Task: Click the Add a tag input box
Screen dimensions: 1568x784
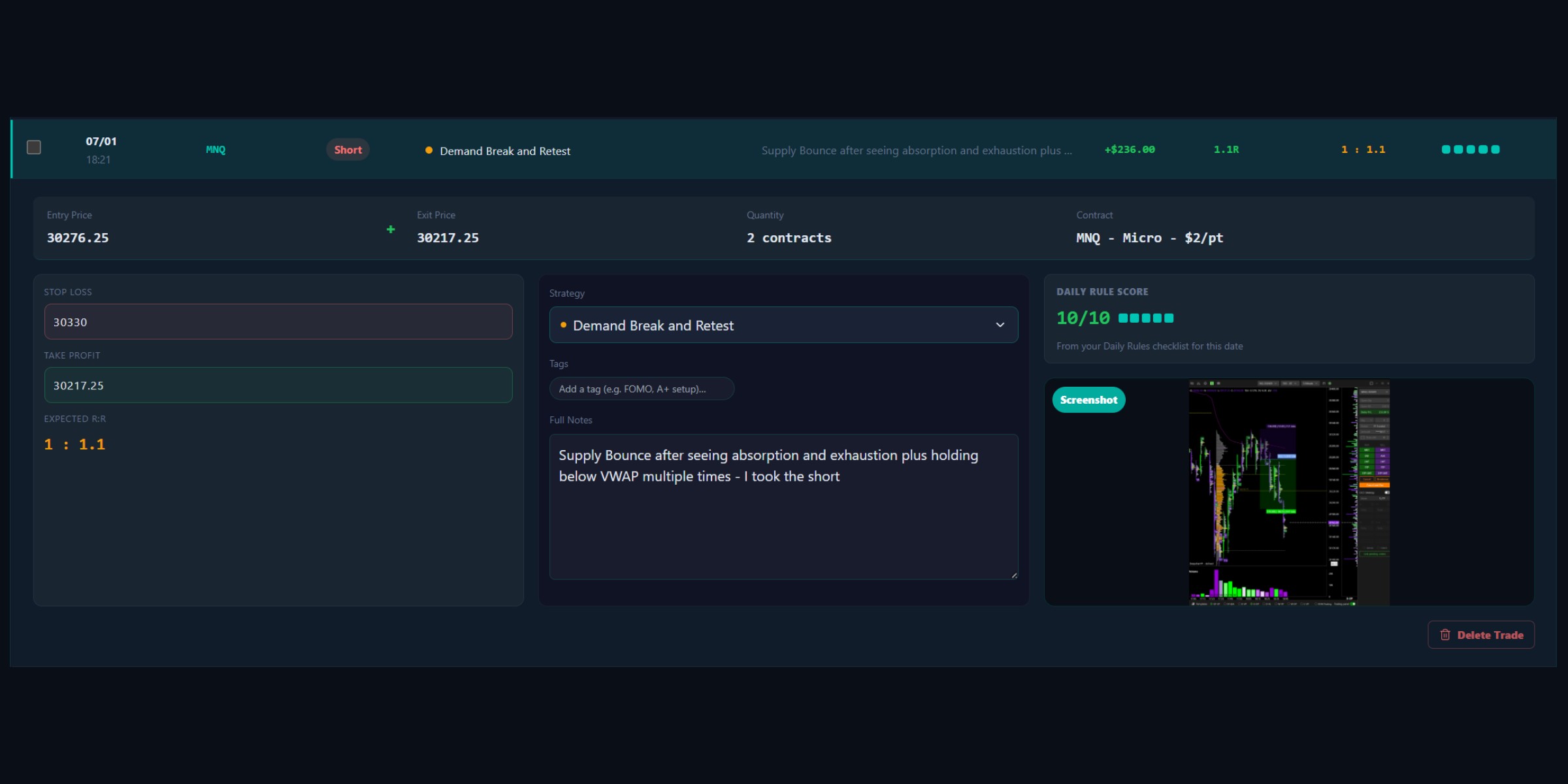Action: 642,389
